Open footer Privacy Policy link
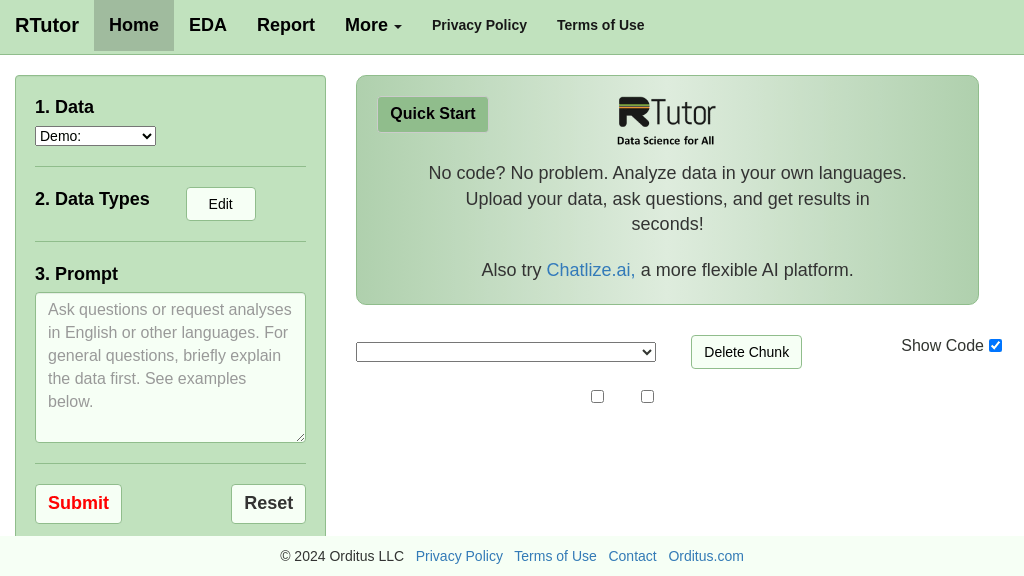 pos(459,556)
